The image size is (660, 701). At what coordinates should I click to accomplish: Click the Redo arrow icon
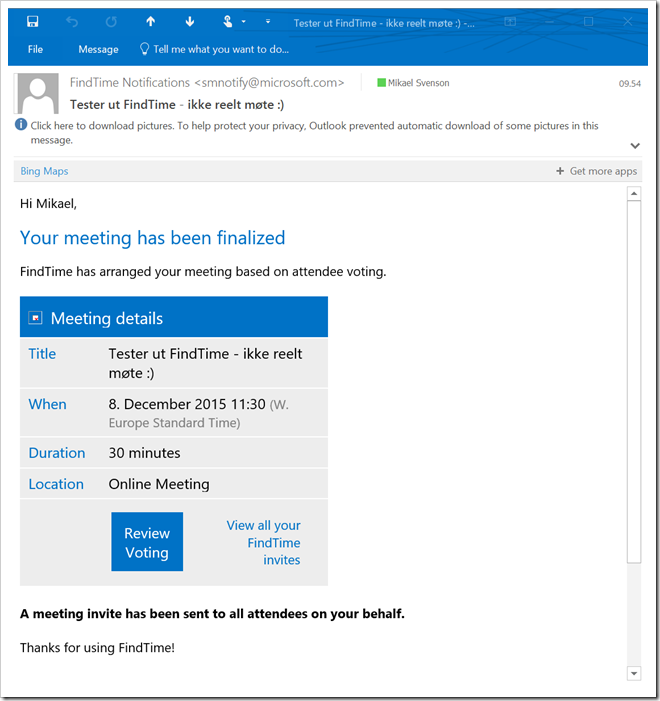point(111,21)
